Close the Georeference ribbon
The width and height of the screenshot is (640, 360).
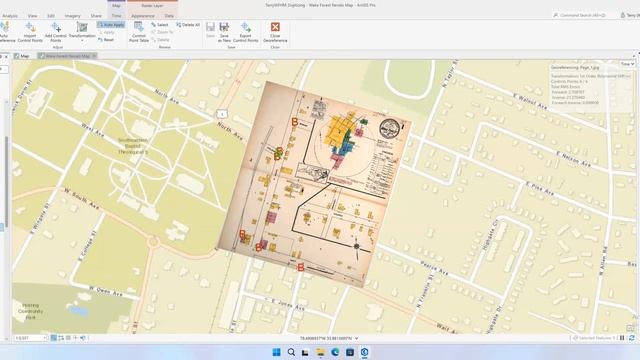(x=275, y=32)
